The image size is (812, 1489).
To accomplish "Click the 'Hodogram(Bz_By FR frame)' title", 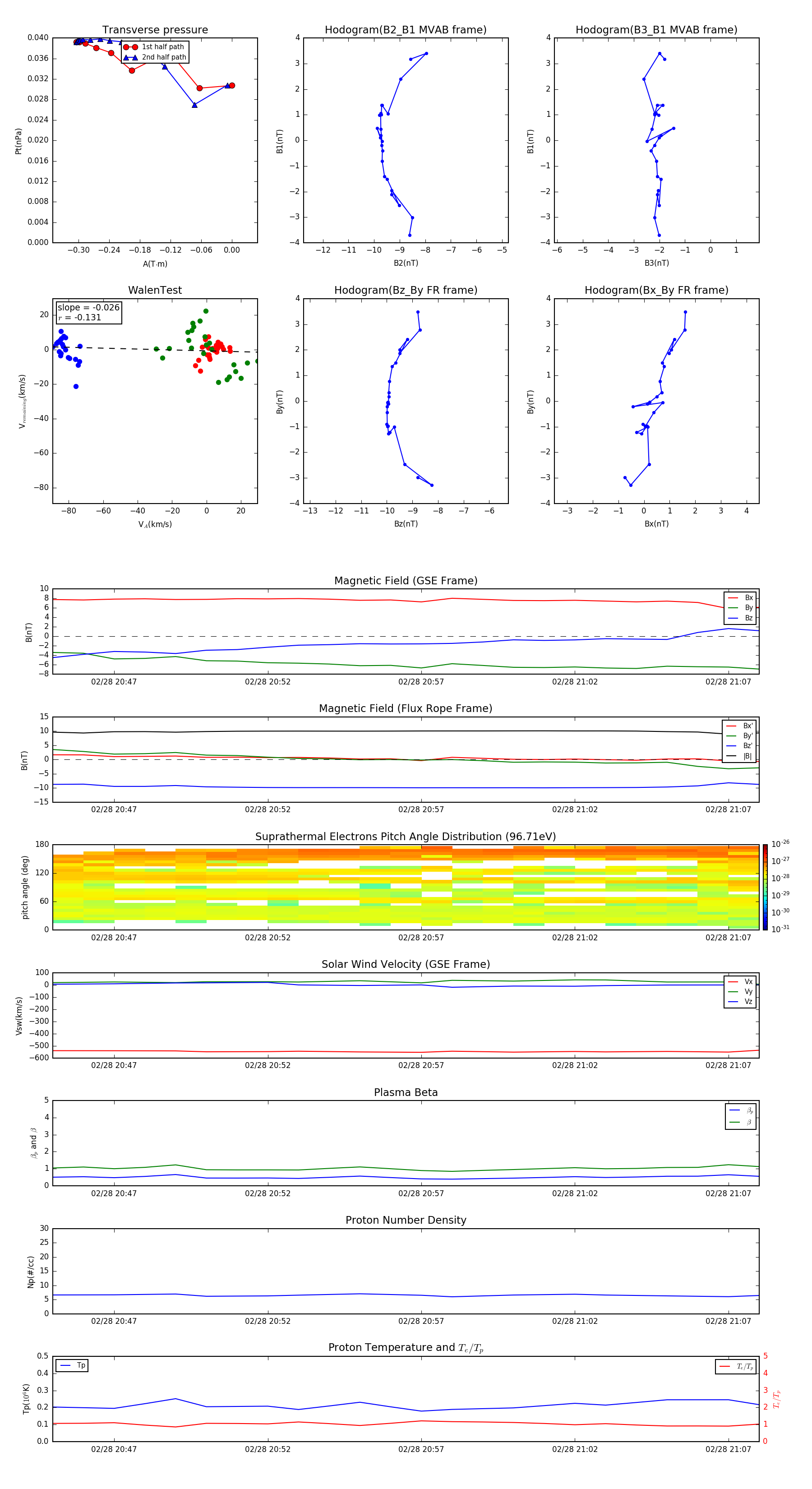I will pyautogui.click(x=406, y=290).
